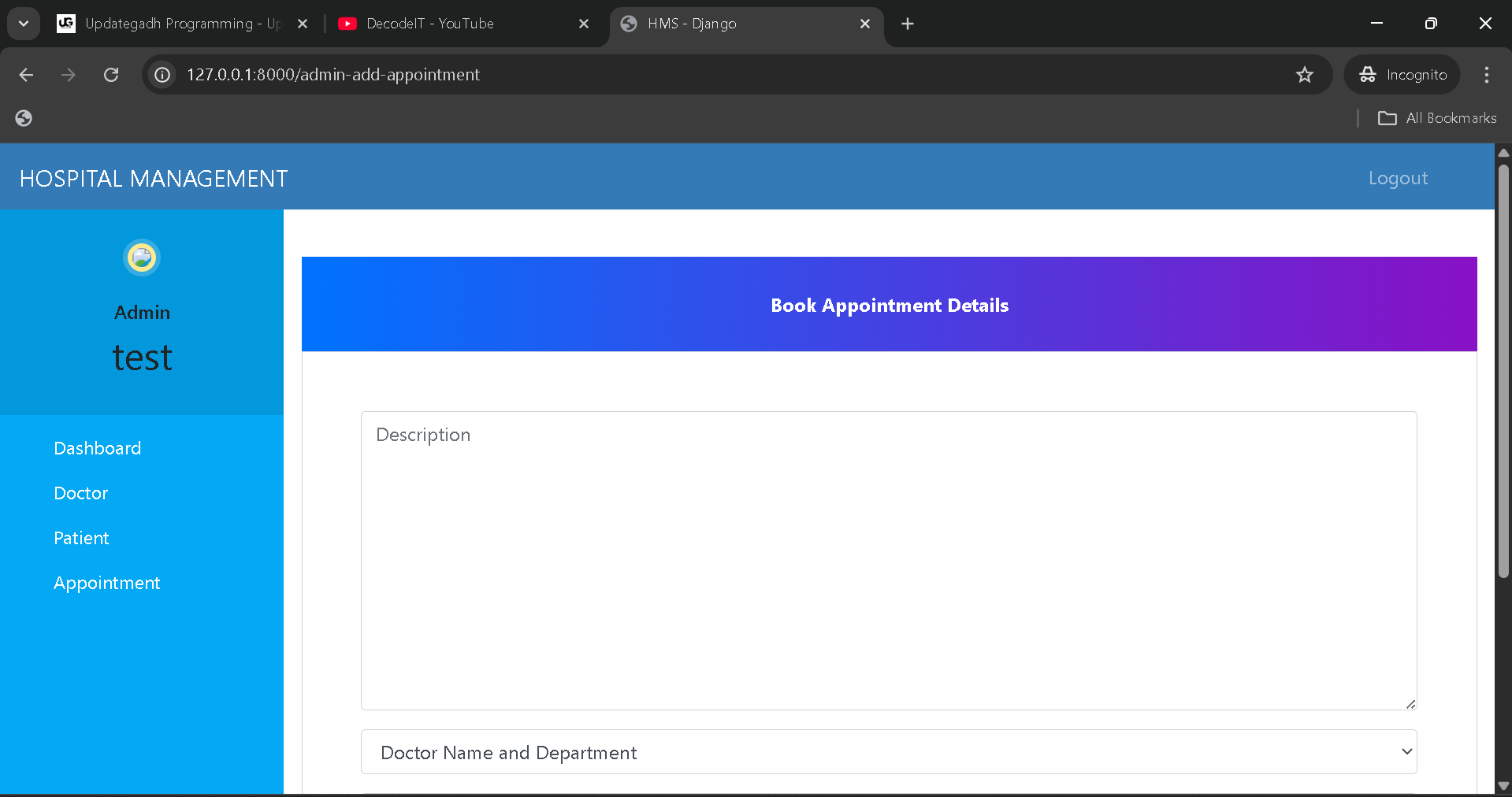Expand the Doctor Name and Department dropdown

click(x=889, y=752)
